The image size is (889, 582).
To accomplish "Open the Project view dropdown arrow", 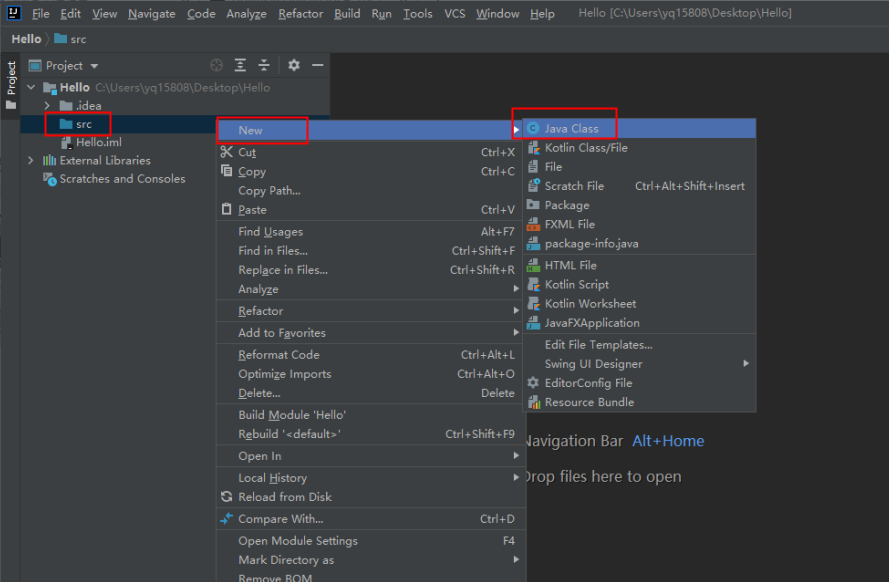I will (94, 66).
